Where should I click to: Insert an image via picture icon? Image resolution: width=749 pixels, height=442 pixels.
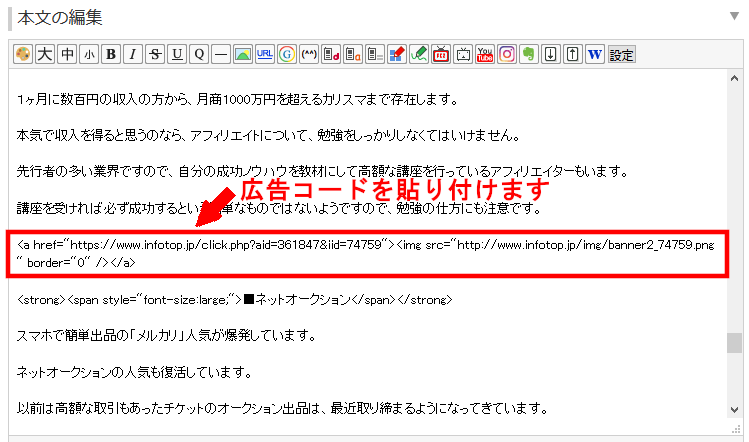pyautogui.click(x=243, y=54)
